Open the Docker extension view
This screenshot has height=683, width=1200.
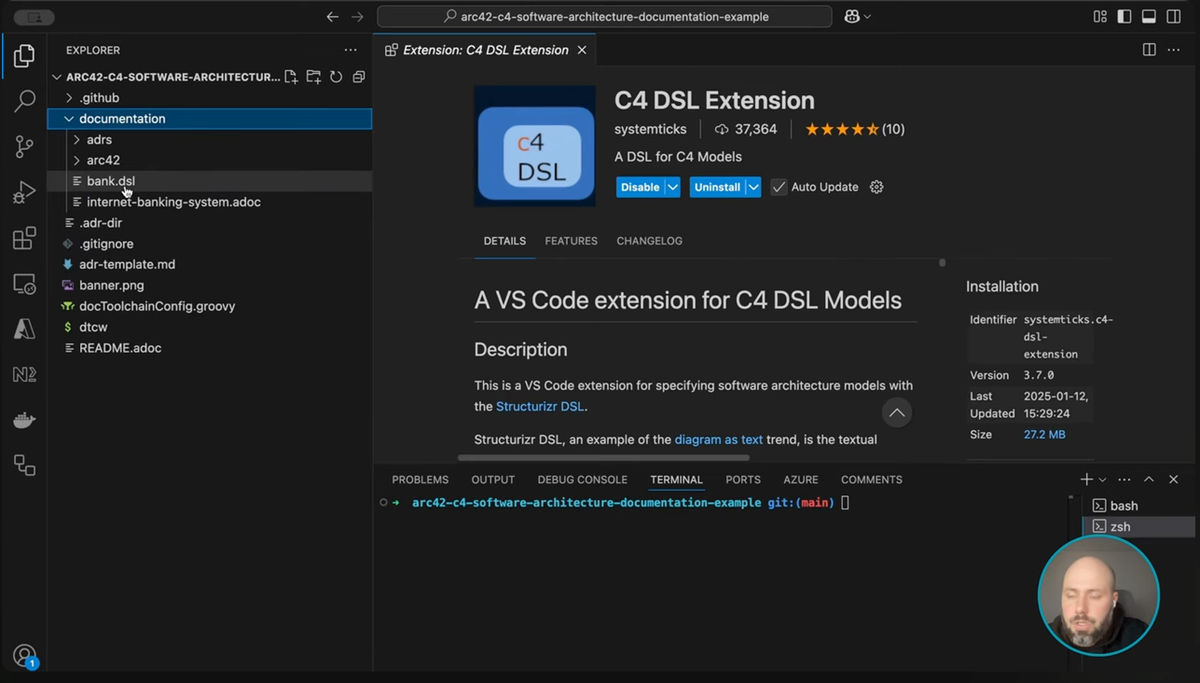[24, 419]
